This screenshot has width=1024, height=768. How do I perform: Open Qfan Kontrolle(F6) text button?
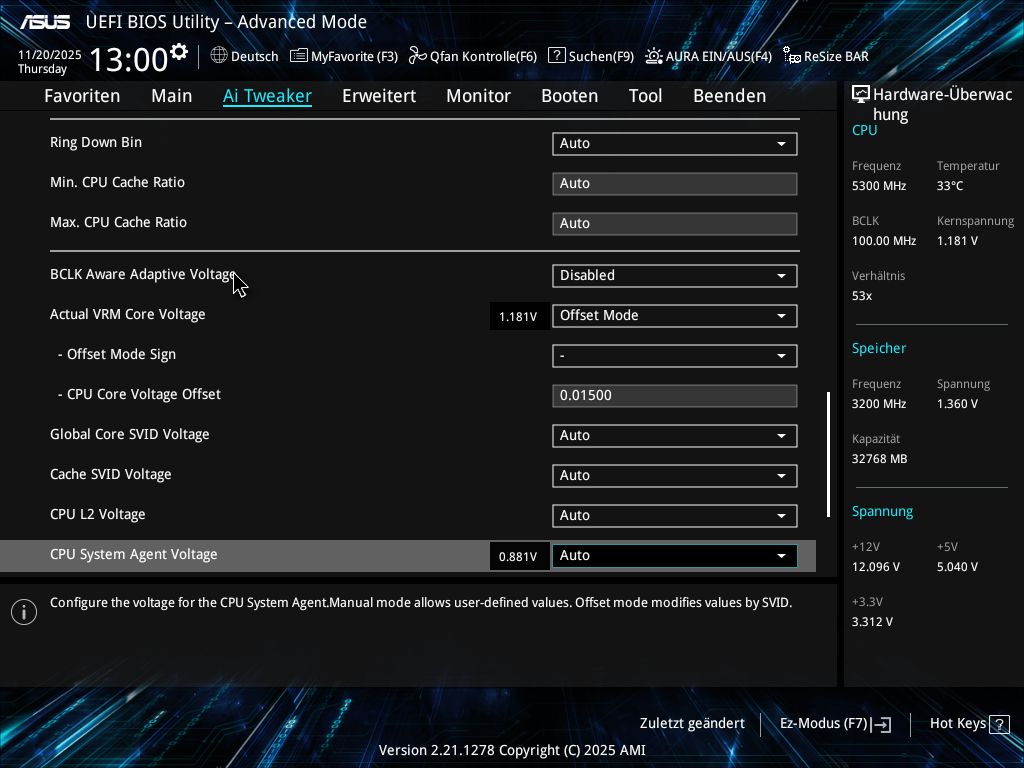[x=483, y=57]
